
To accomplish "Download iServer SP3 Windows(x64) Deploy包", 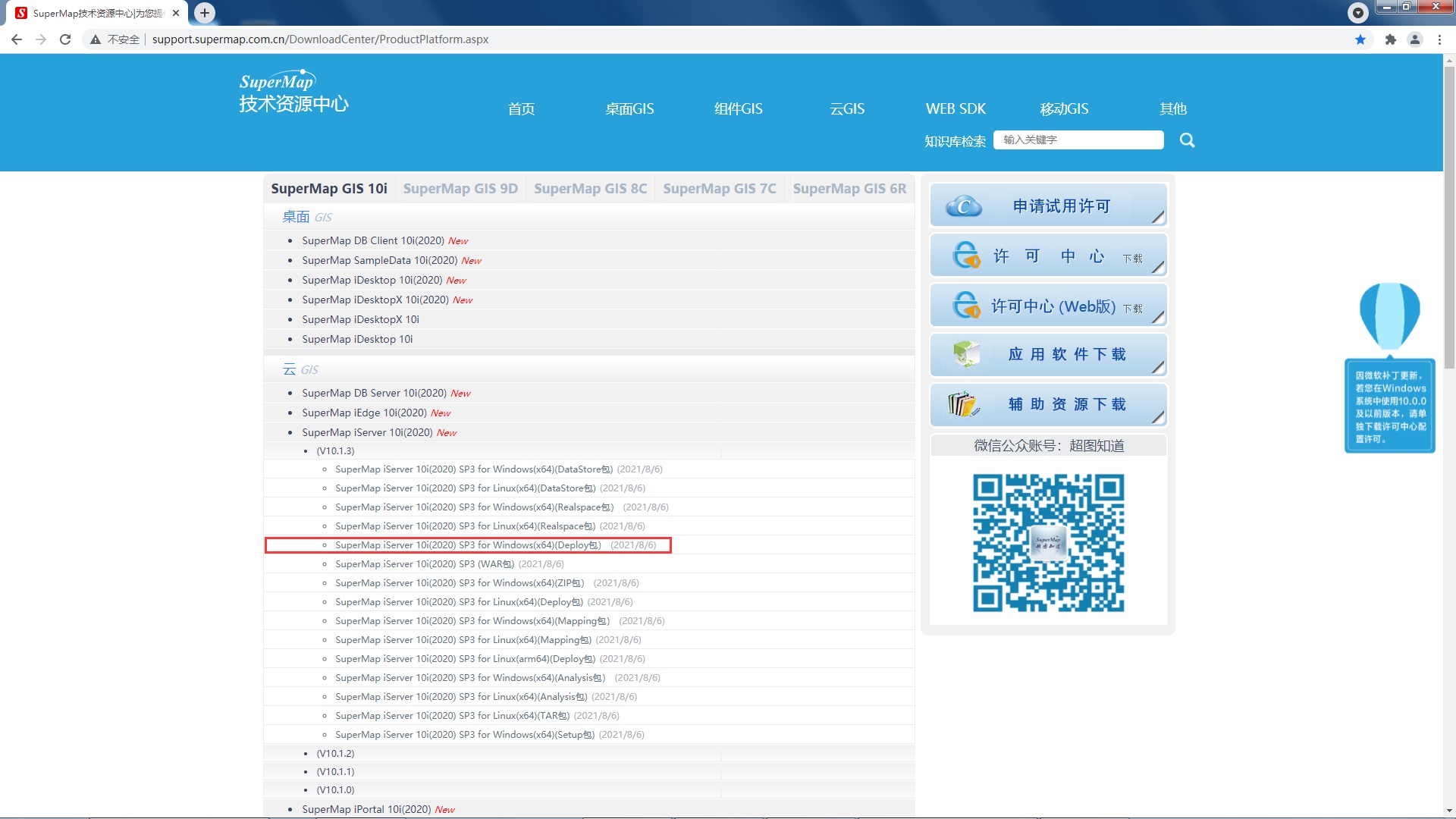I will (x=468, y=545).
